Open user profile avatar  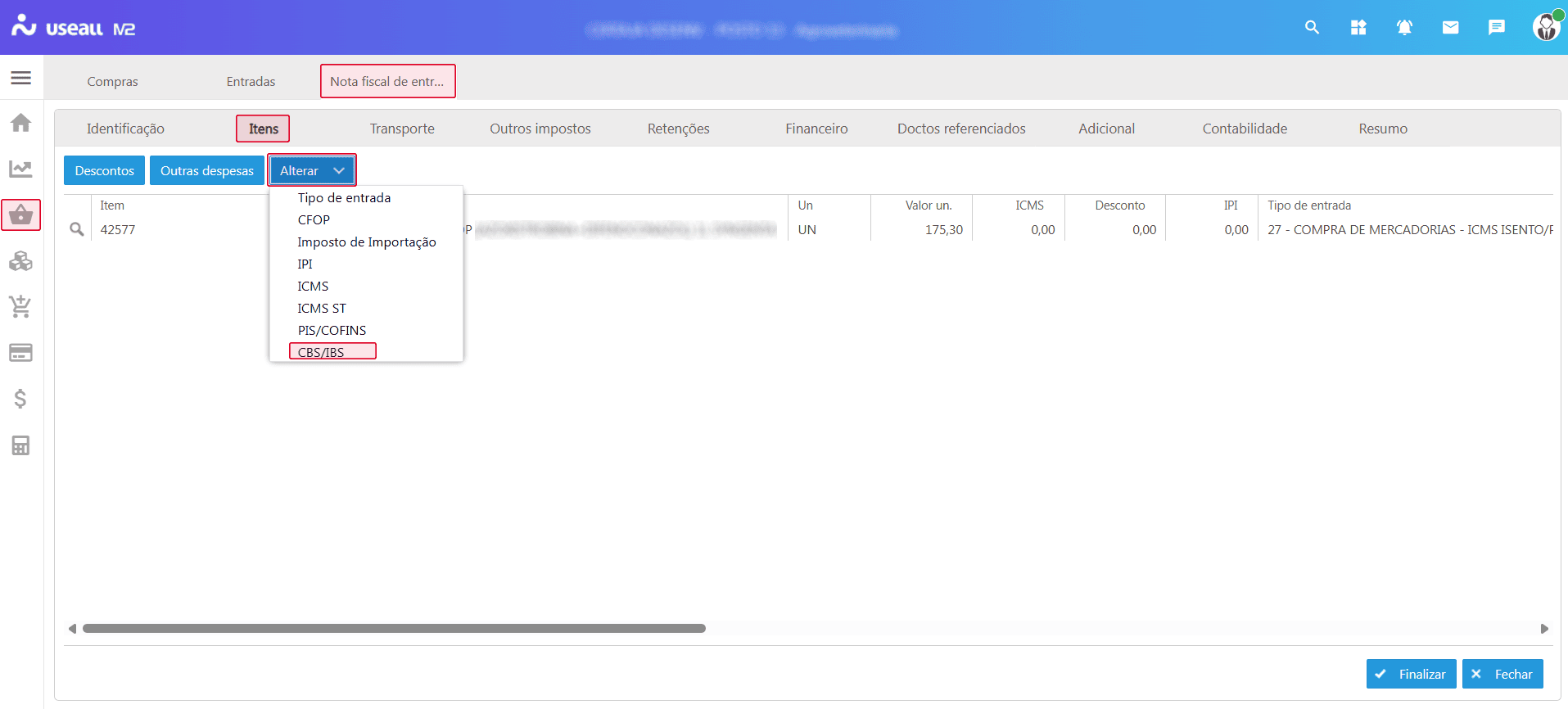click(1545, 28)
